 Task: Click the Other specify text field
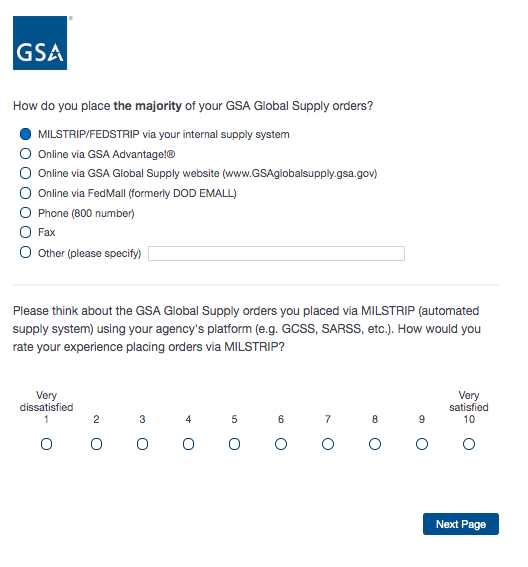click(276, 253)
